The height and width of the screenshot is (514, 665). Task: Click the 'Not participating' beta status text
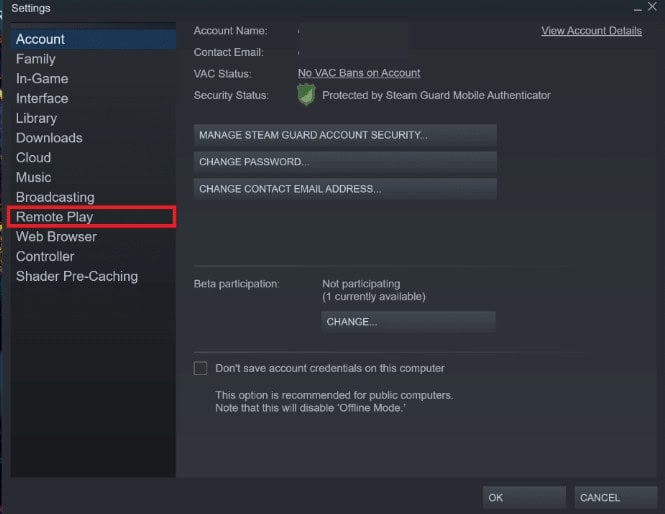[361, 283]
